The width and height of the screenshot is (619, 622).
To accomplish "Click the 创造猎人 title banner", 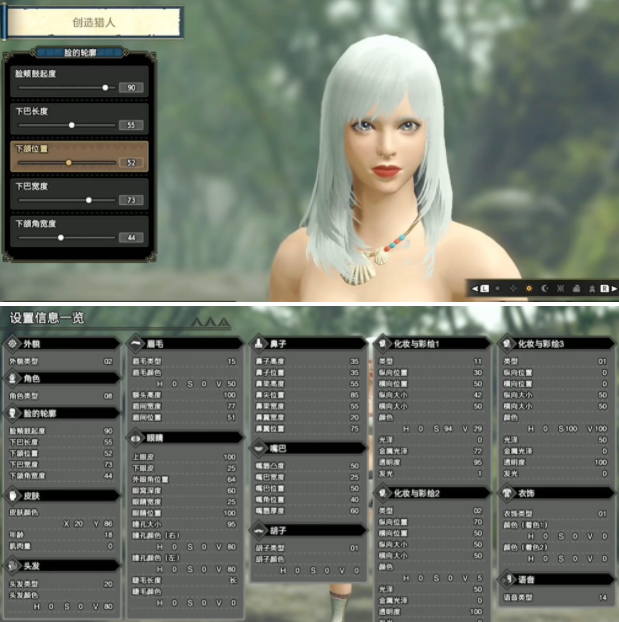I will [94, 22].
